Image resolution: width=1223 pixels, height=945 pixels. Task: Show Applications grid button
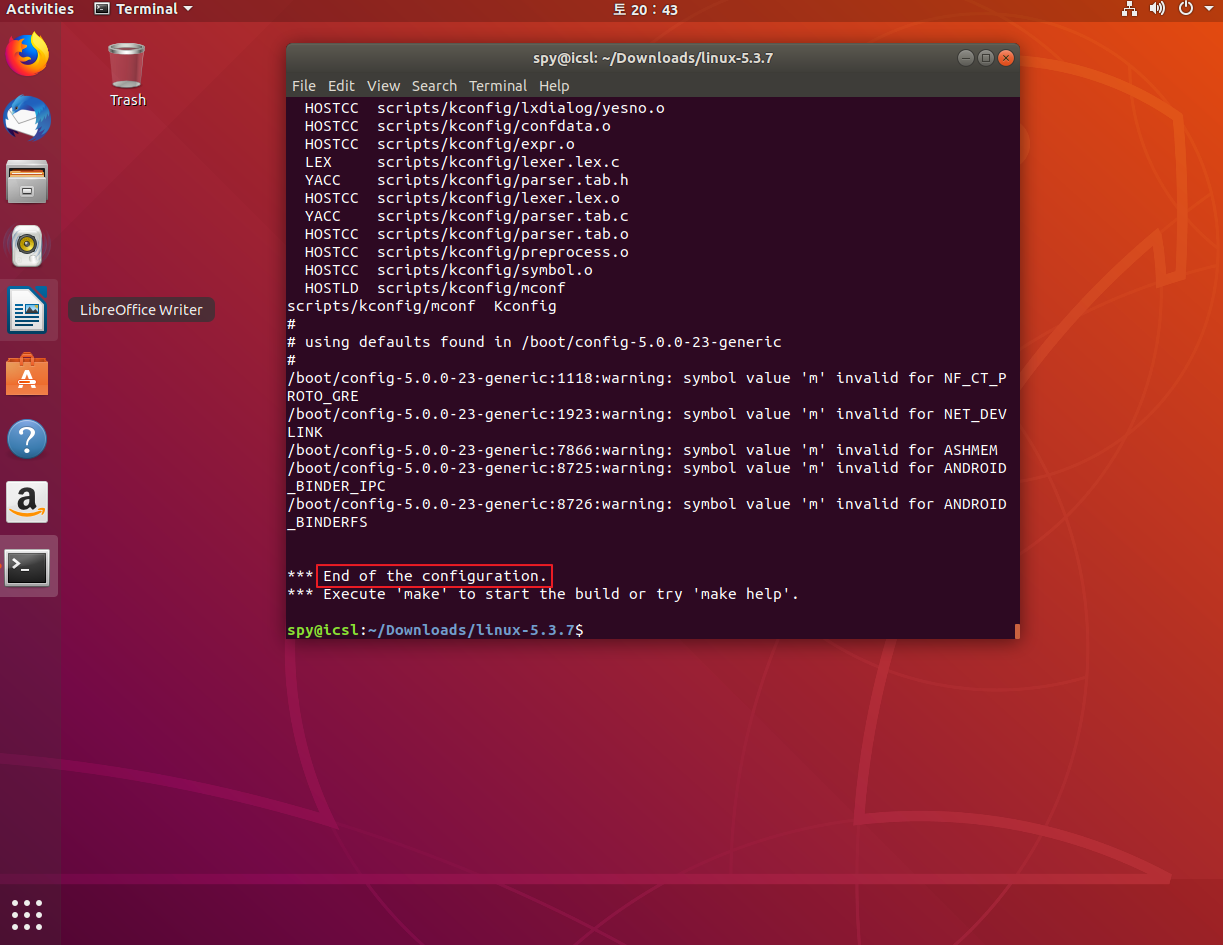point(27,914)
